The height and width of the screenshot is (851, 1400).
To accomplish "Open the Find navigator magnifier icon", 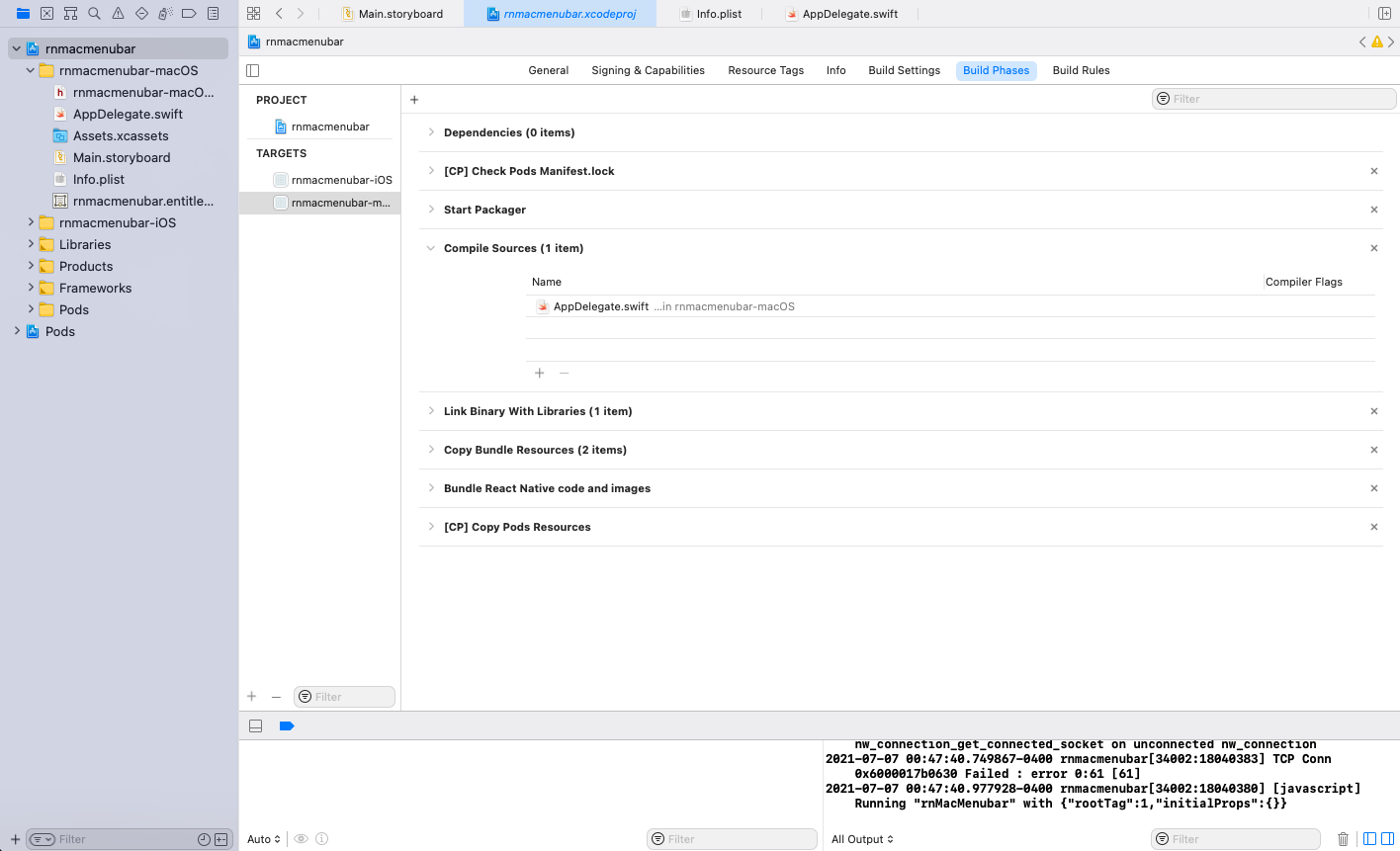I will click(x=94, y=14).
